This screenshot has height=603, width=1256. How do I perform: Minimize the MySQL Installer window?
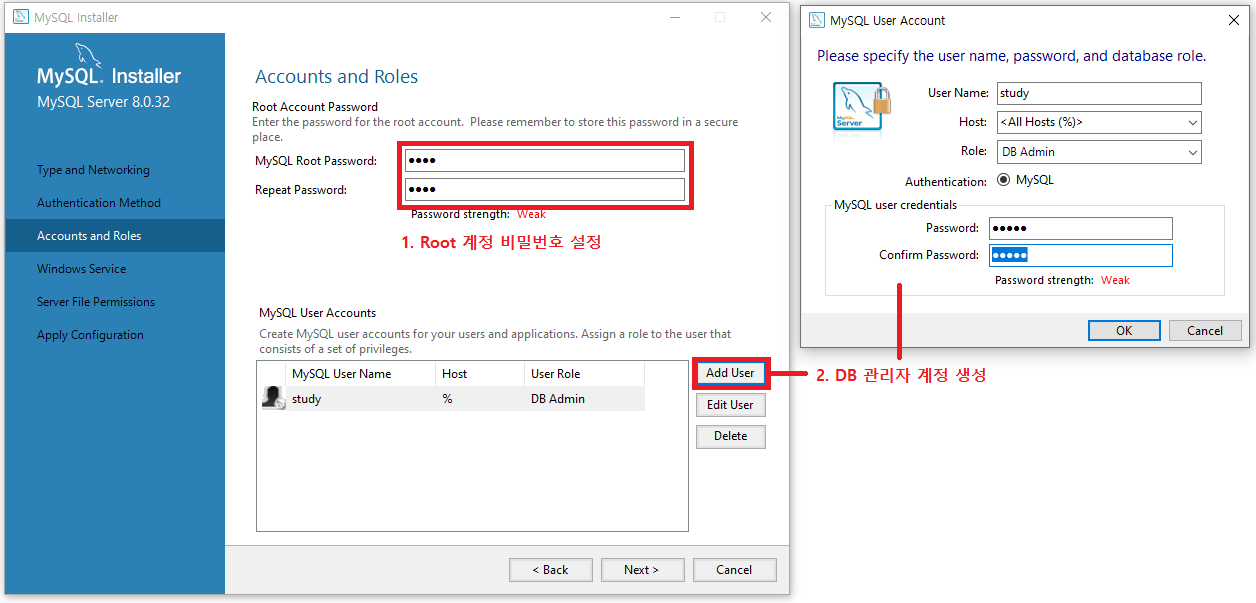pyautogui.click(x=674, y=17)
